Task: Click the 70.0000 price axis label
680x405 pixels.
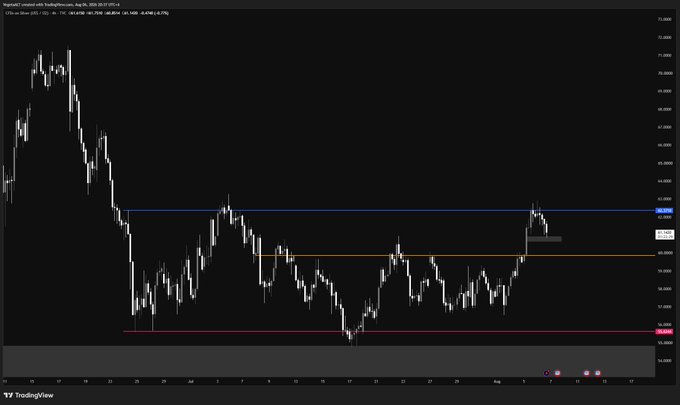Action: [665, 73]
